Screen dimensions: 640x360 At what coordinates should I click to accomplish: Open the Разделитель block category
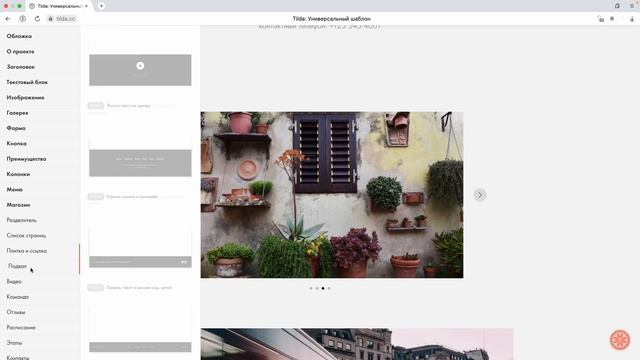[22, 220]
